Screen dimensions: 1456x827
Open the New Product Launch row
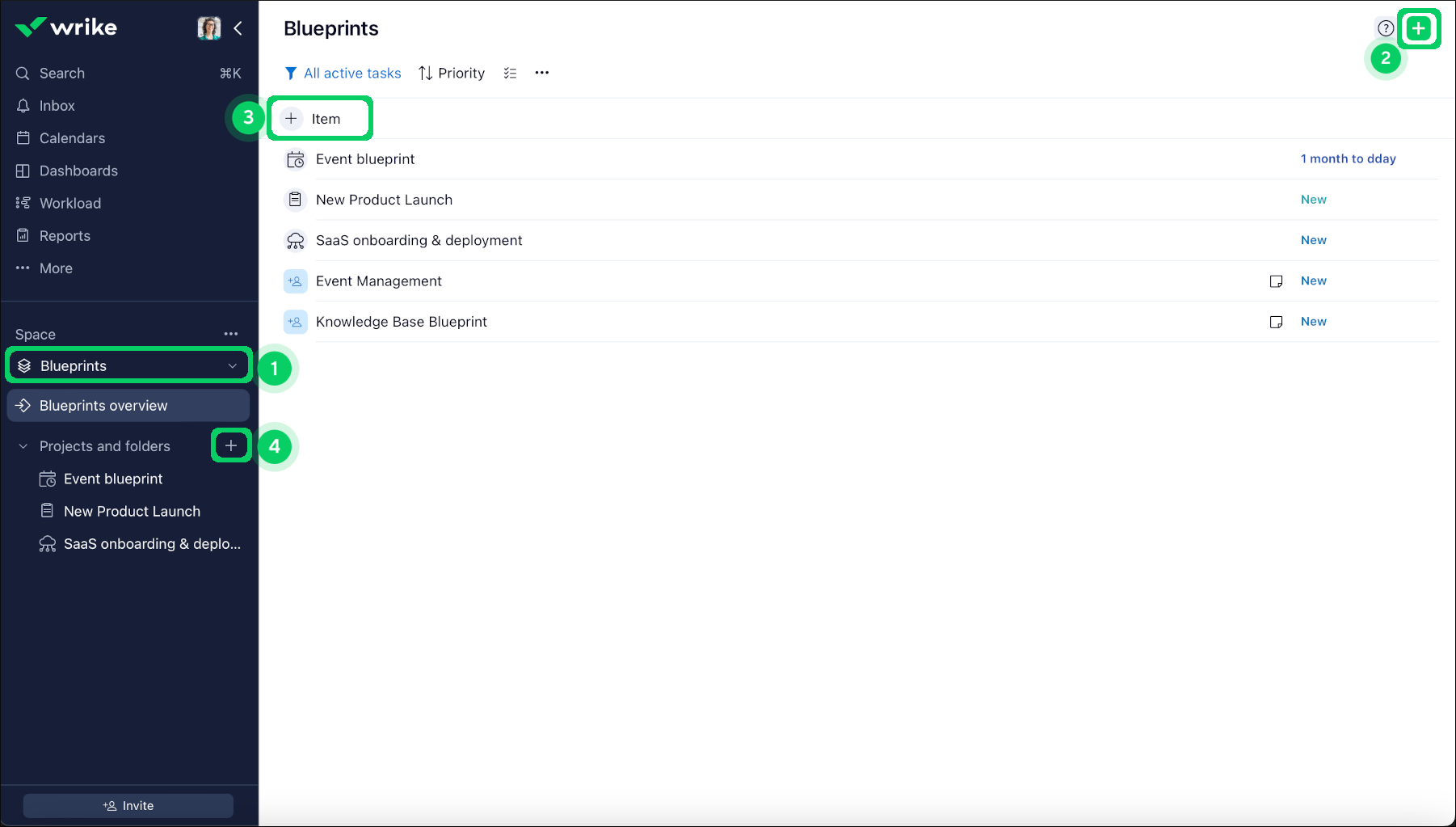click(x=861, y=200)
